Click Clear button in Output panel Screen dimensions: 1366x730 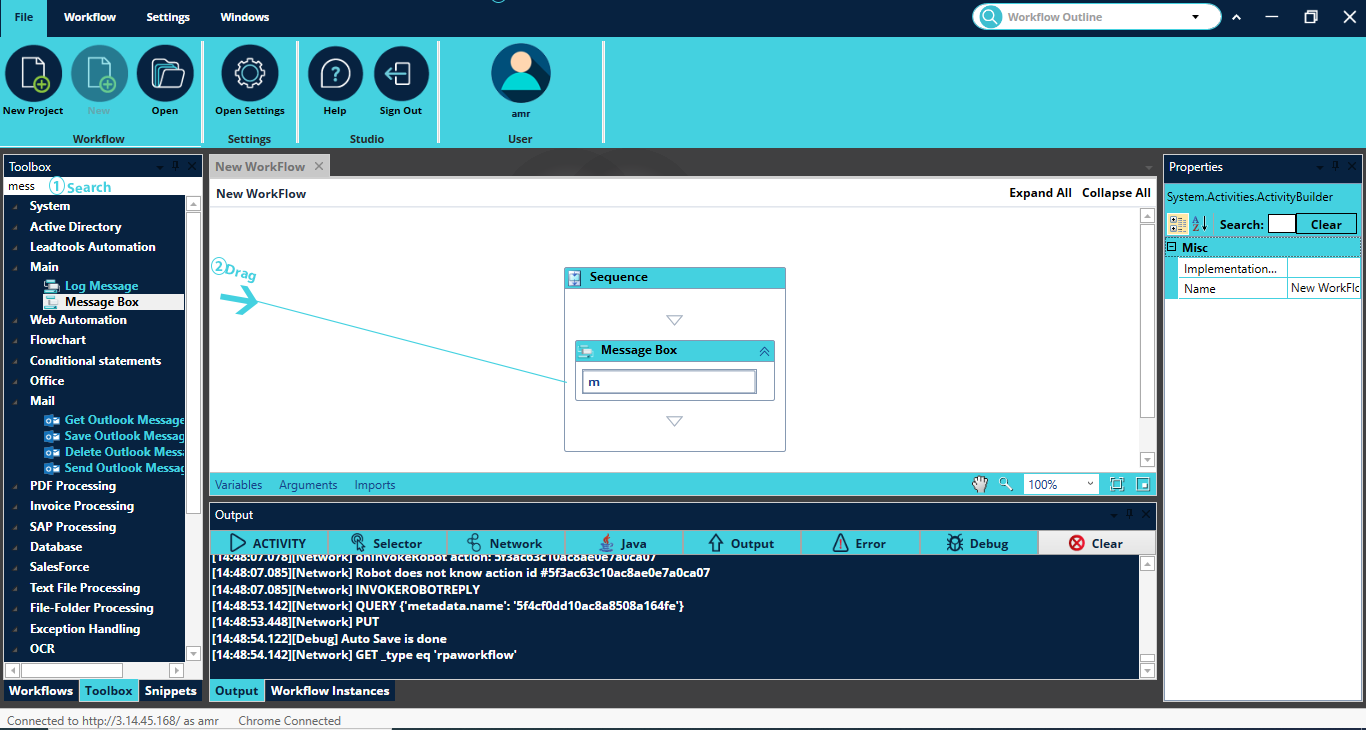tap(1096, 543)
